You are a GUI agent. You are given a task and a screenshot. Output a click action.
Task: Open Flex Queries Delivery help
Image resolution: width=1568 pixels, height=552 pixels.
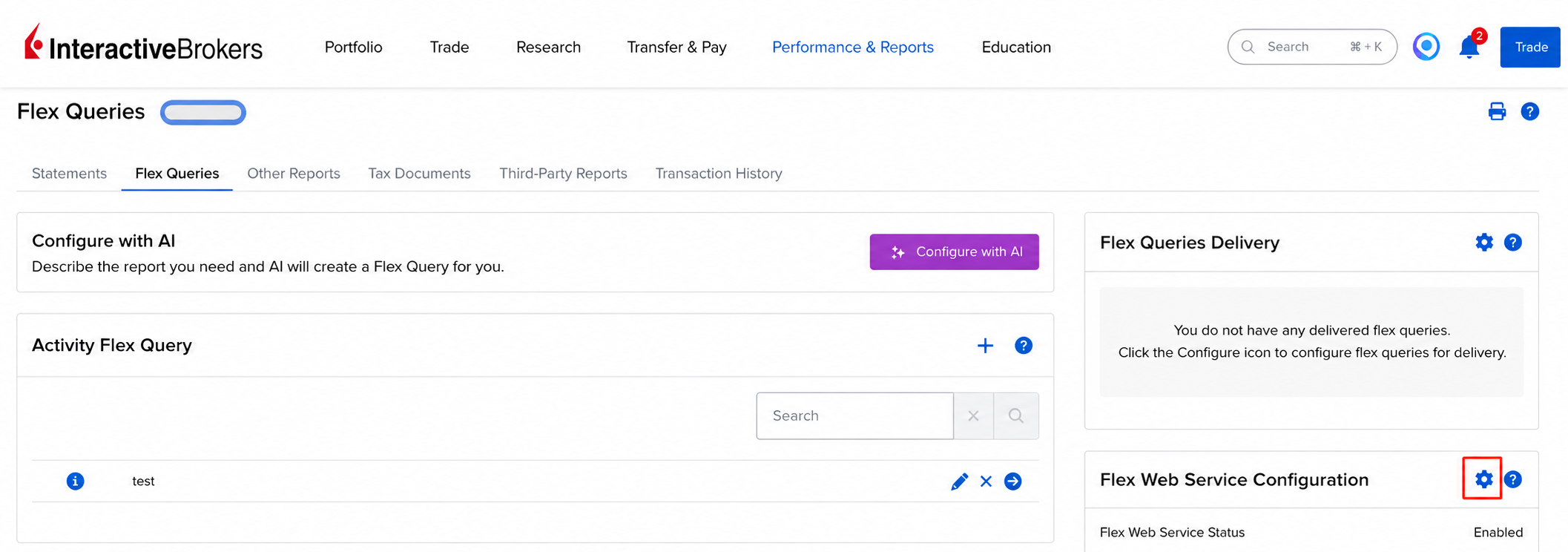point(1513,243)
